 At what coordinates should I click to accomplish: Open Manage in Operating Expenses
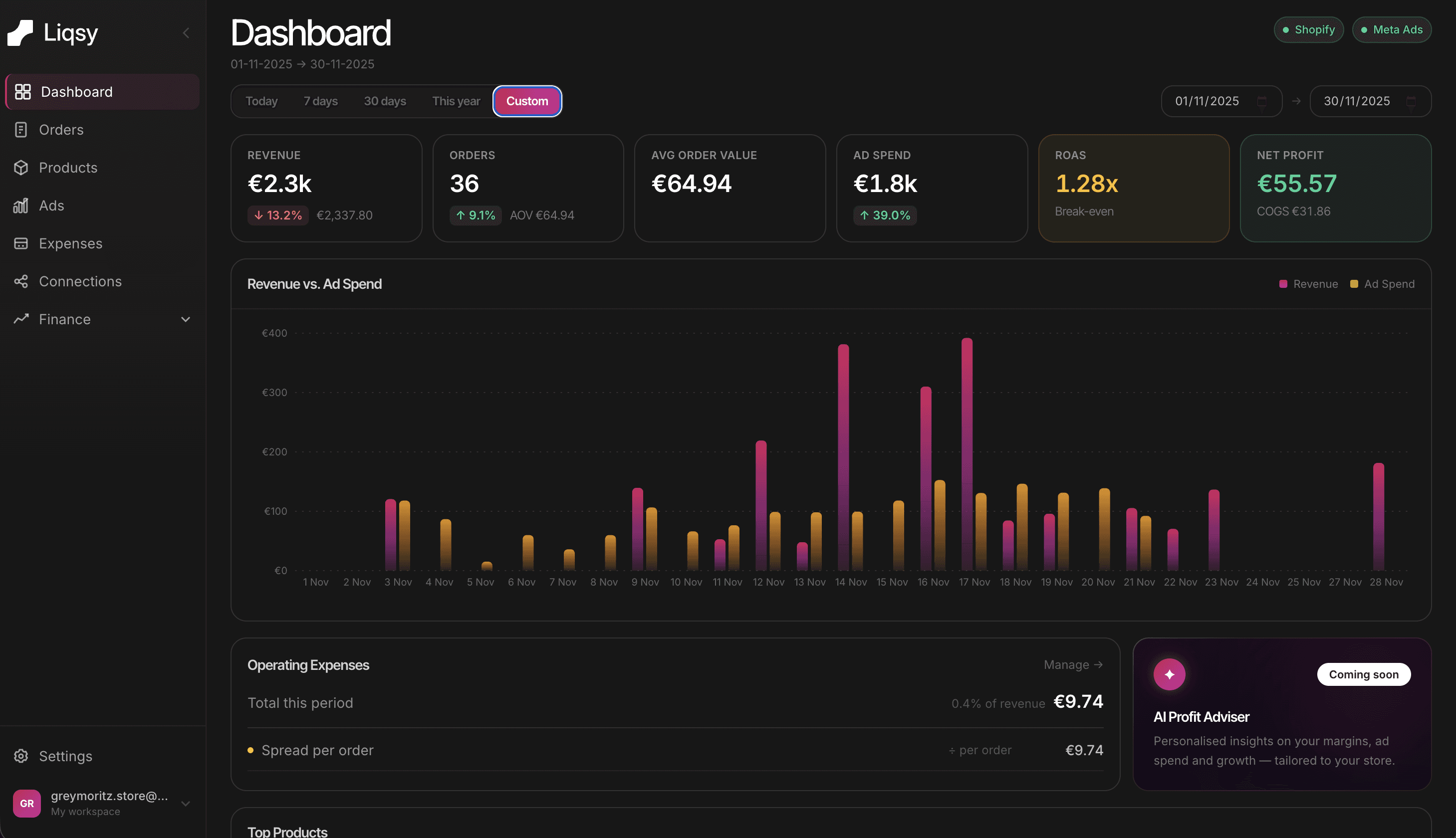tap(1072, 665)
